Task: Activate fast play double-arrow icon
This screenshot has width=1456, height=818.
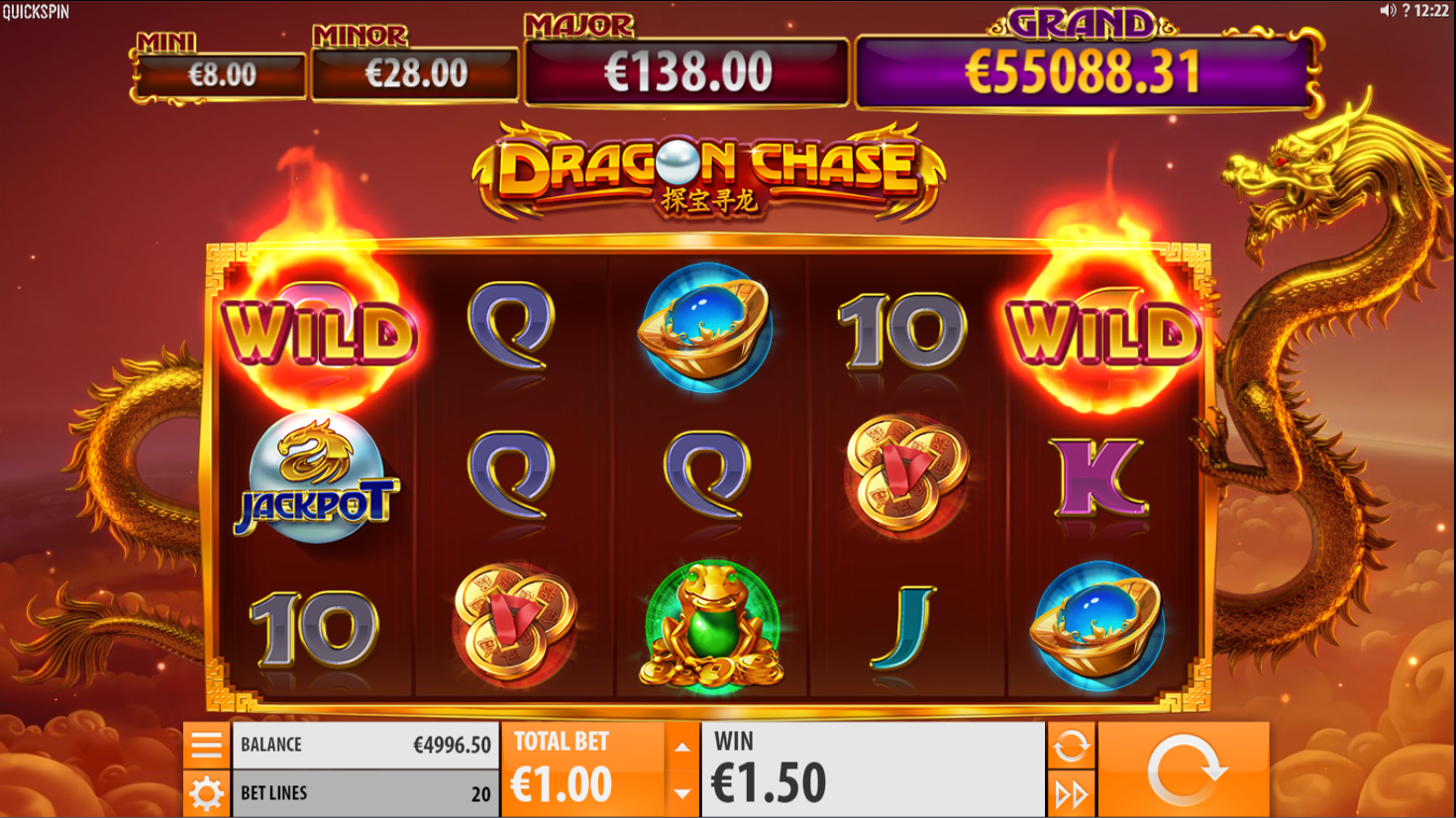Action: 1071,794
